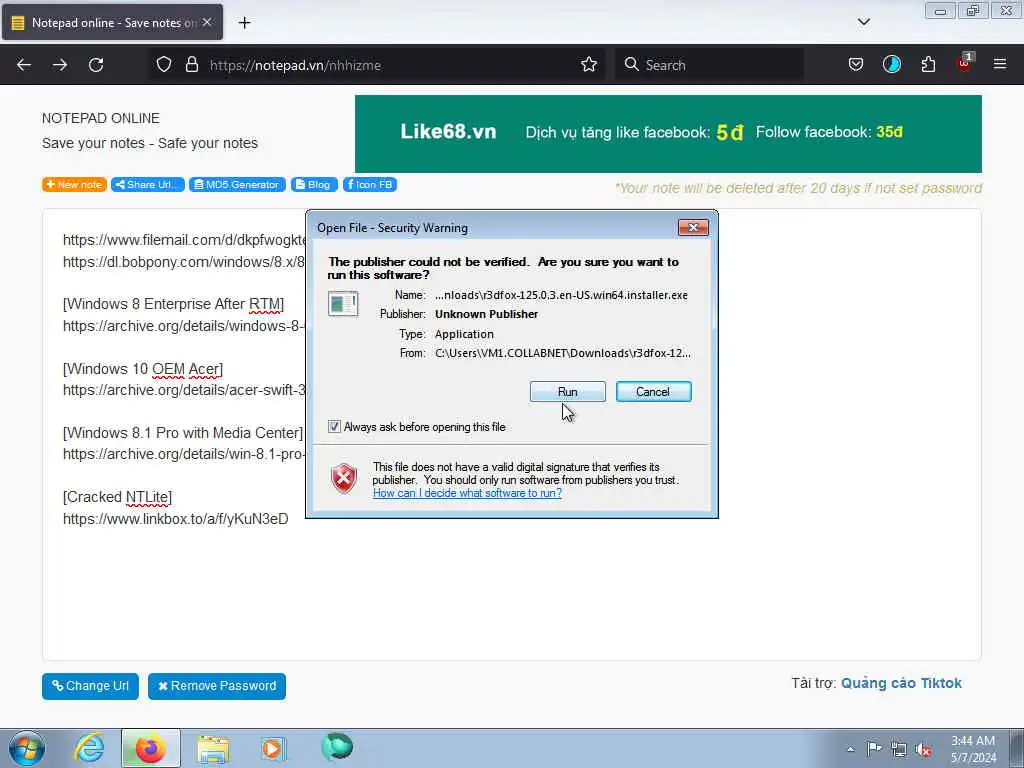
Task: Close the Open File - Security Warning dialog
Action: click(693, 227)
